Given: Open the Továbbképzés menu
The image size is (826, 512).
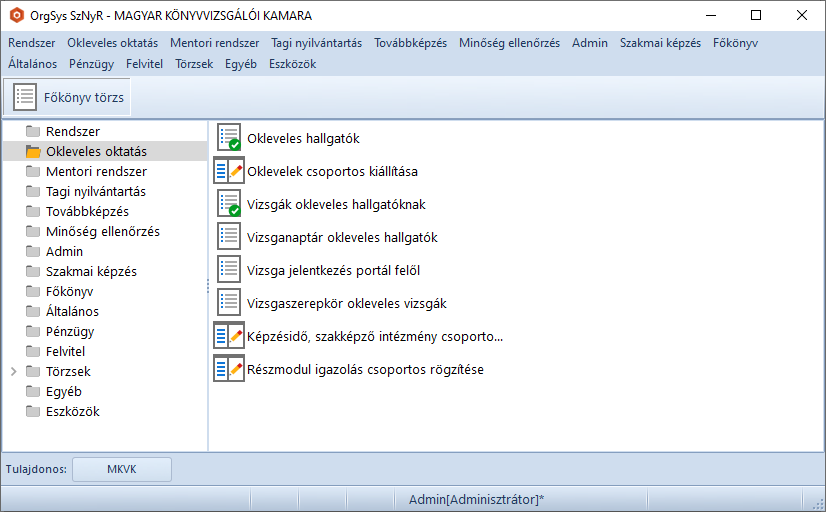Looking at the screenshot, I should click(410, 43).
